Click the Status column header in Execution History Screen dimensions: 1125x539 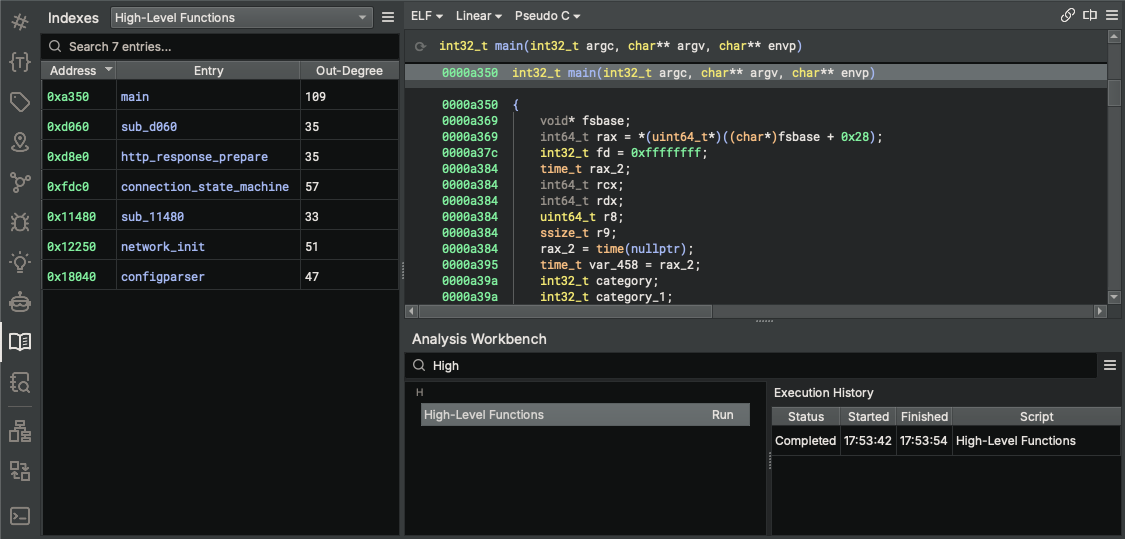[x=806, y=416]
